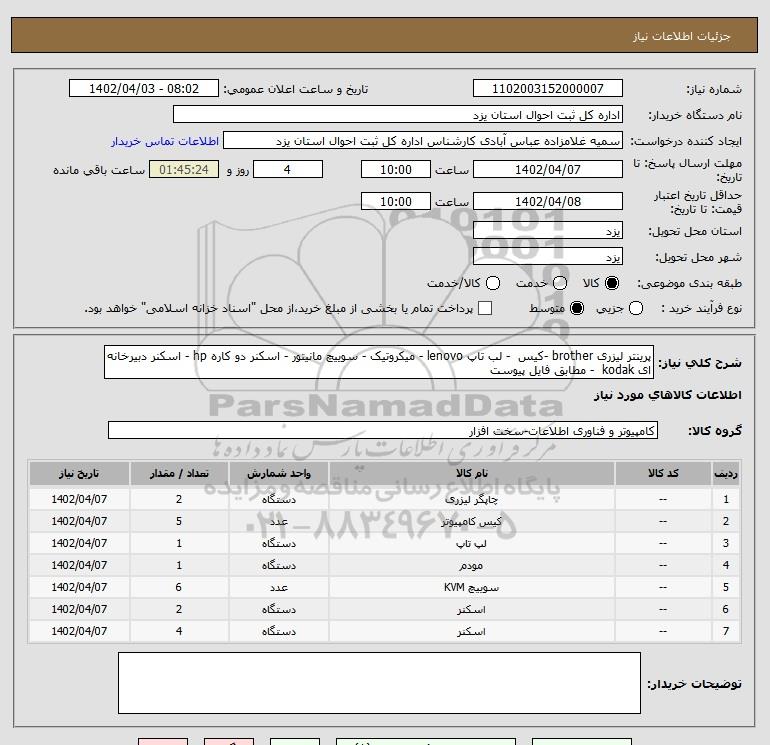Click the general need description box
This screenshot has height=745, width=770.
(379, 362)
